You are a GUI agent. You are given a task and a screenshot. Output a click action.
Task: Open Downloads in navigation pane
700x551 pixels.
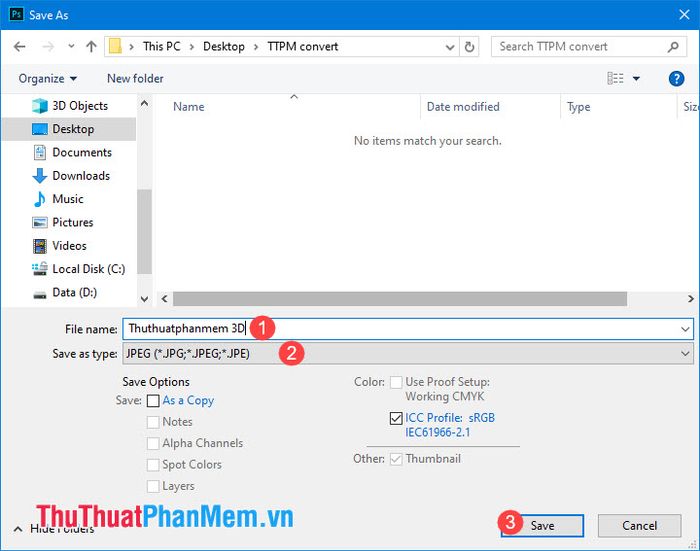point(71,175)
